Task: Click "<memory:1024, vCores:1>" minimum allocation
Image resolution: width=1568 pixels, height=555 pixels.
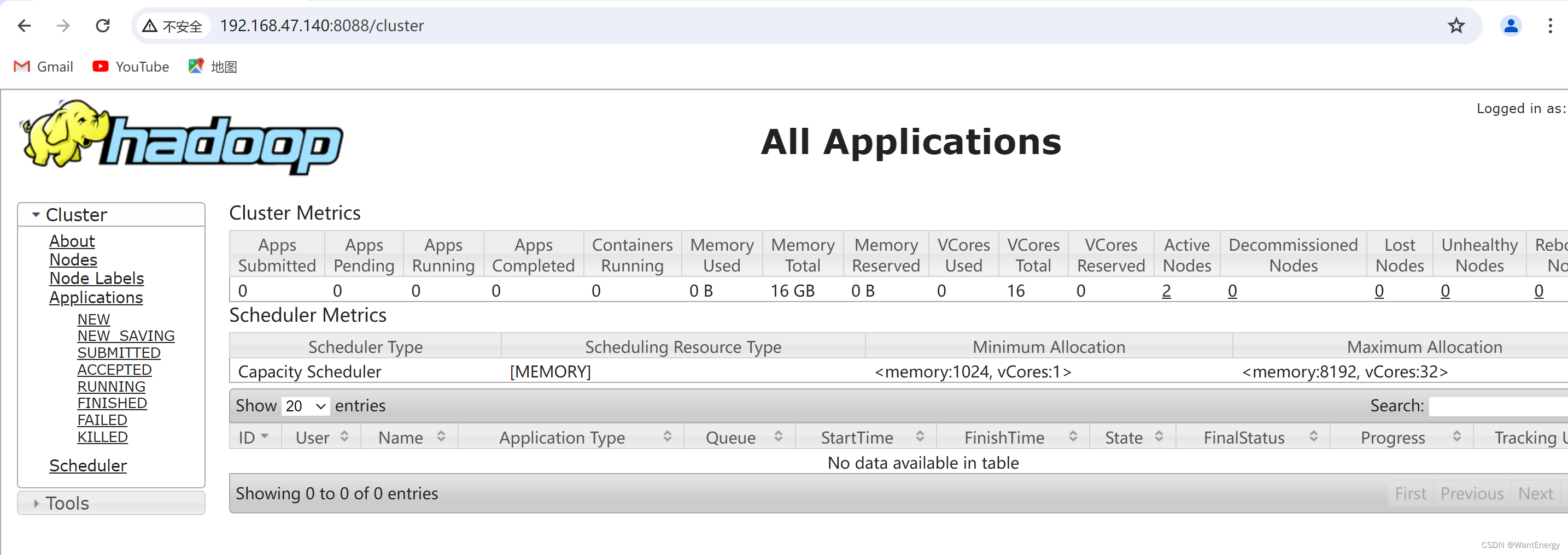Action: (x=973, y=371)
